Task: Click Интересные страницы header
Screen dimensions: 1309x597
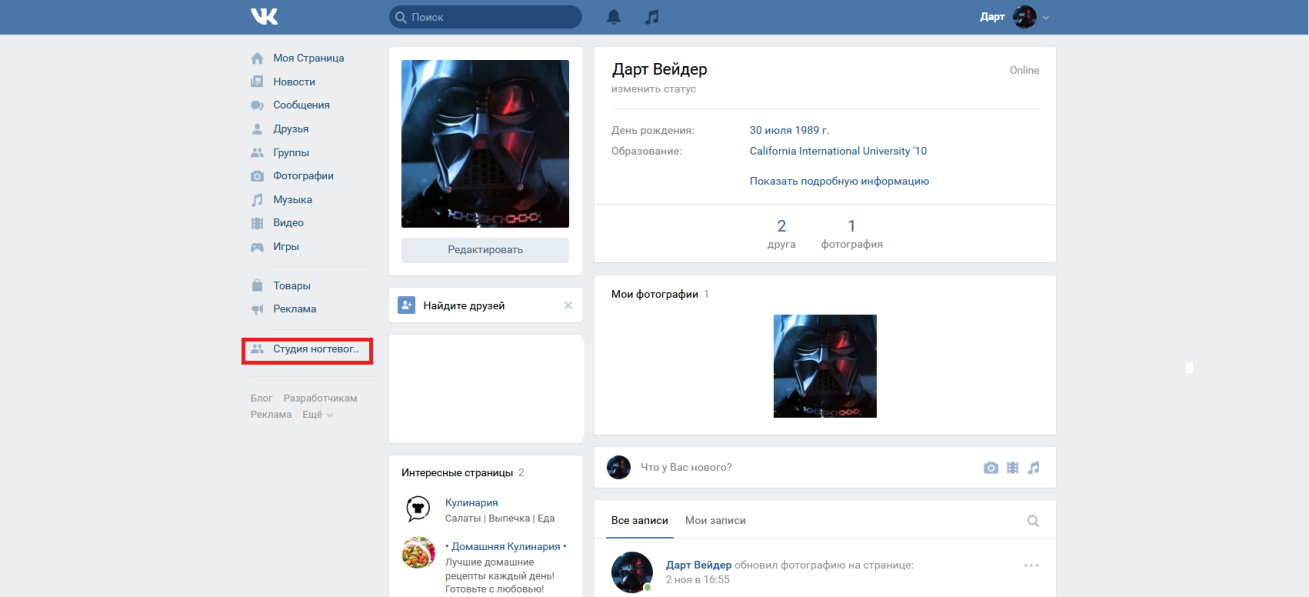Action: click(457, 472)
